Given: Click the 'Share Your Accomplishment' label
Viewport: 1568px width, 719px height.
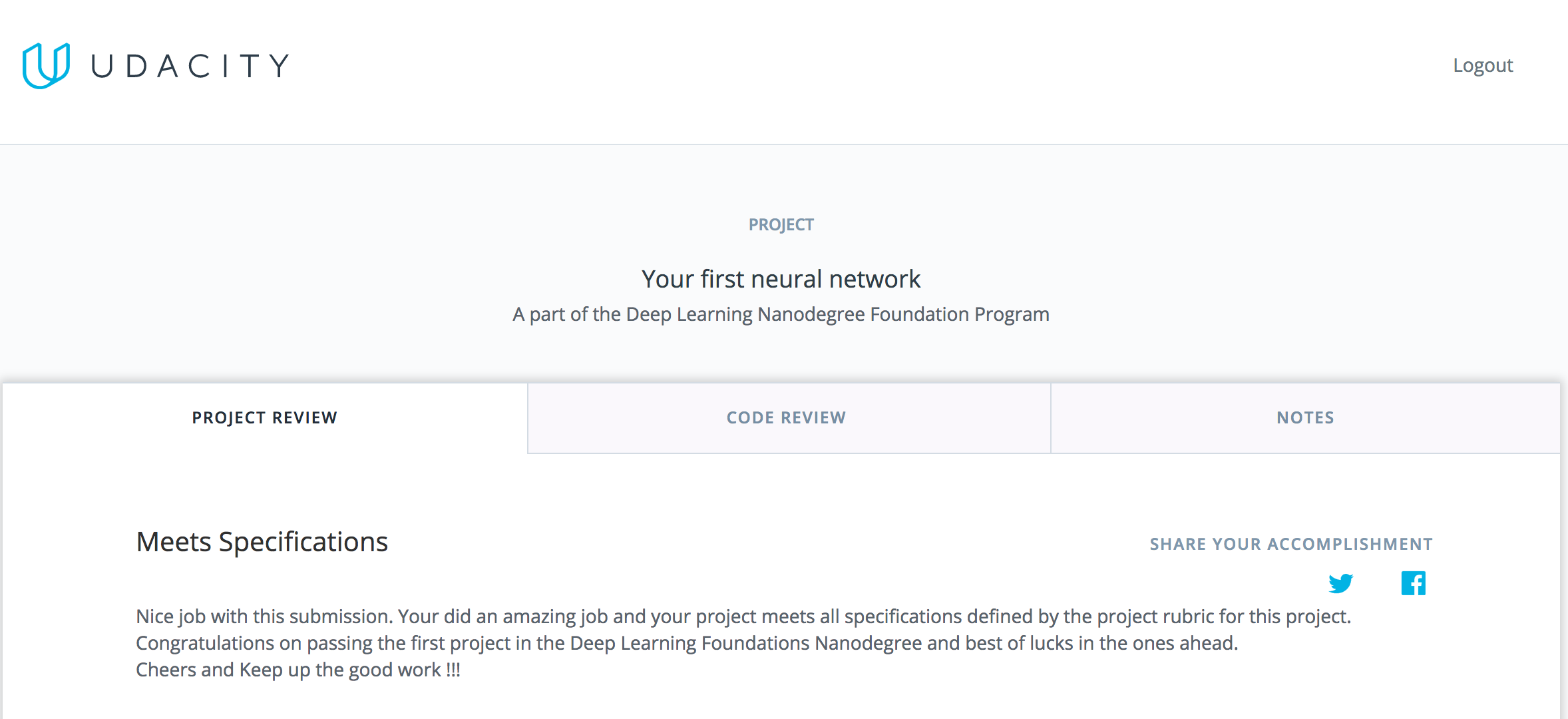Looking at the screenshot, I should (1290, 544).
